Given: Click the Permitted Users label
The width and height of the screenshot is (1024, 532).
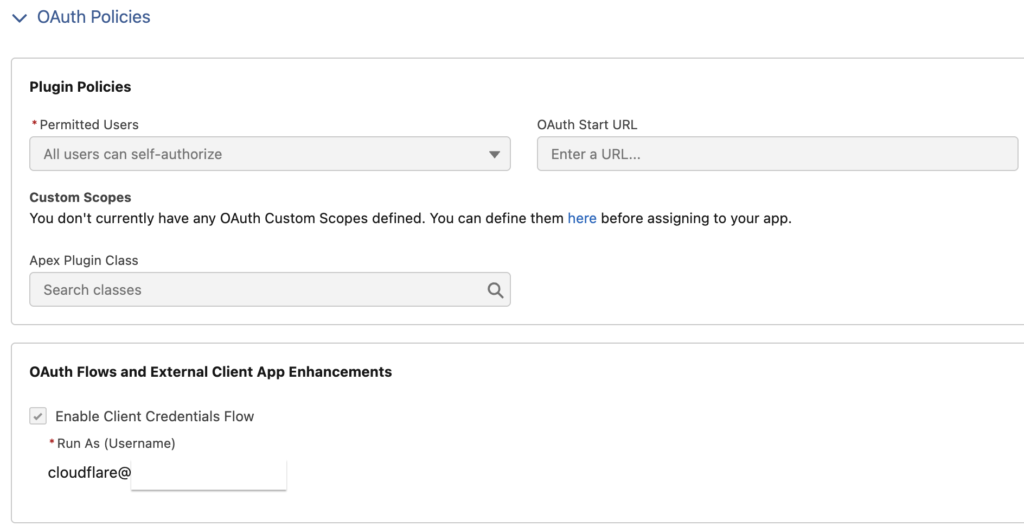Looking at the screenshot, I should (x=89, y=125).
